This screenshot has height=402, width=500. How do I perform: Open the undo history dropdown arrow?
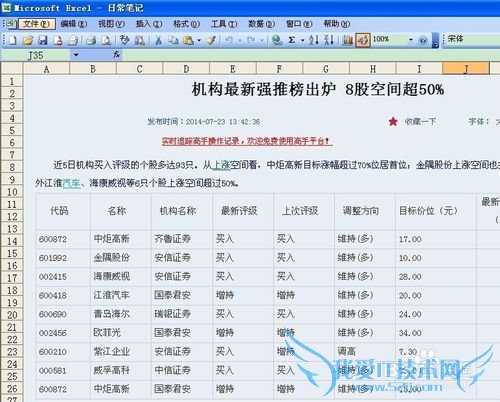240,40
